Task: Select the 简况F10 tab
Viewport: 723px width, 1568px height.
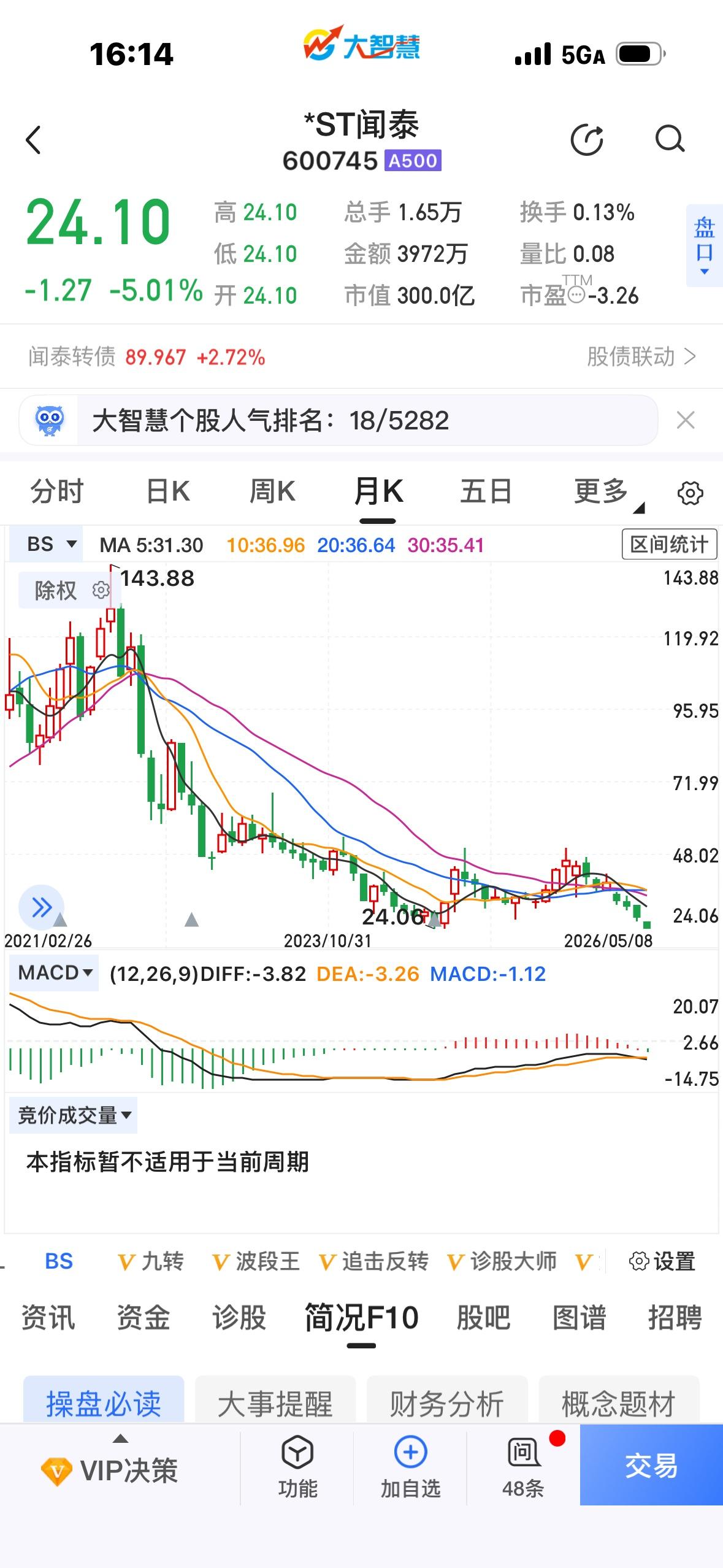Action: pos(362,1317)
